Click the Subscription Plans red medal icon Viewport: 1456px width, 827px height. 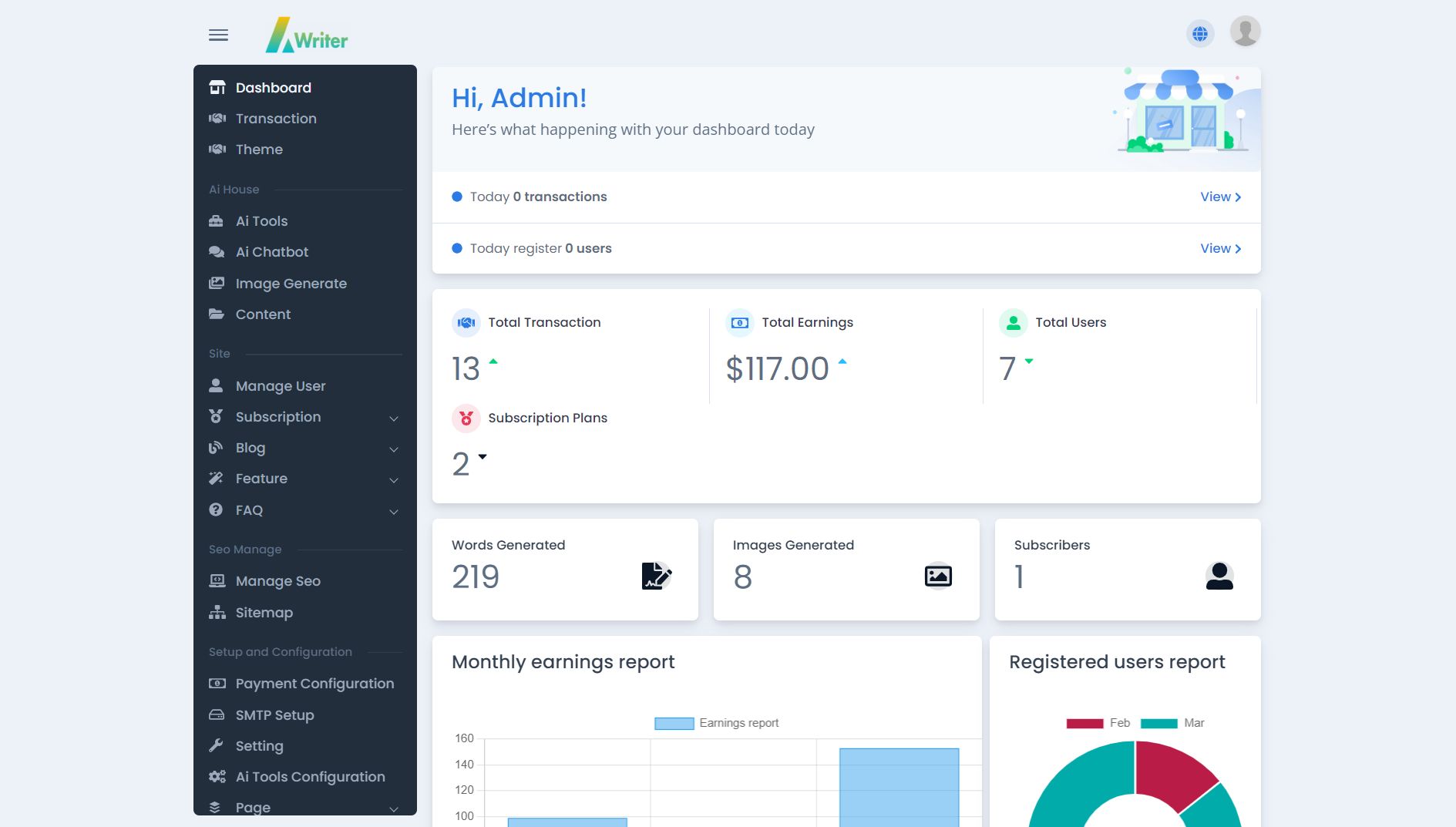(466, 419)
